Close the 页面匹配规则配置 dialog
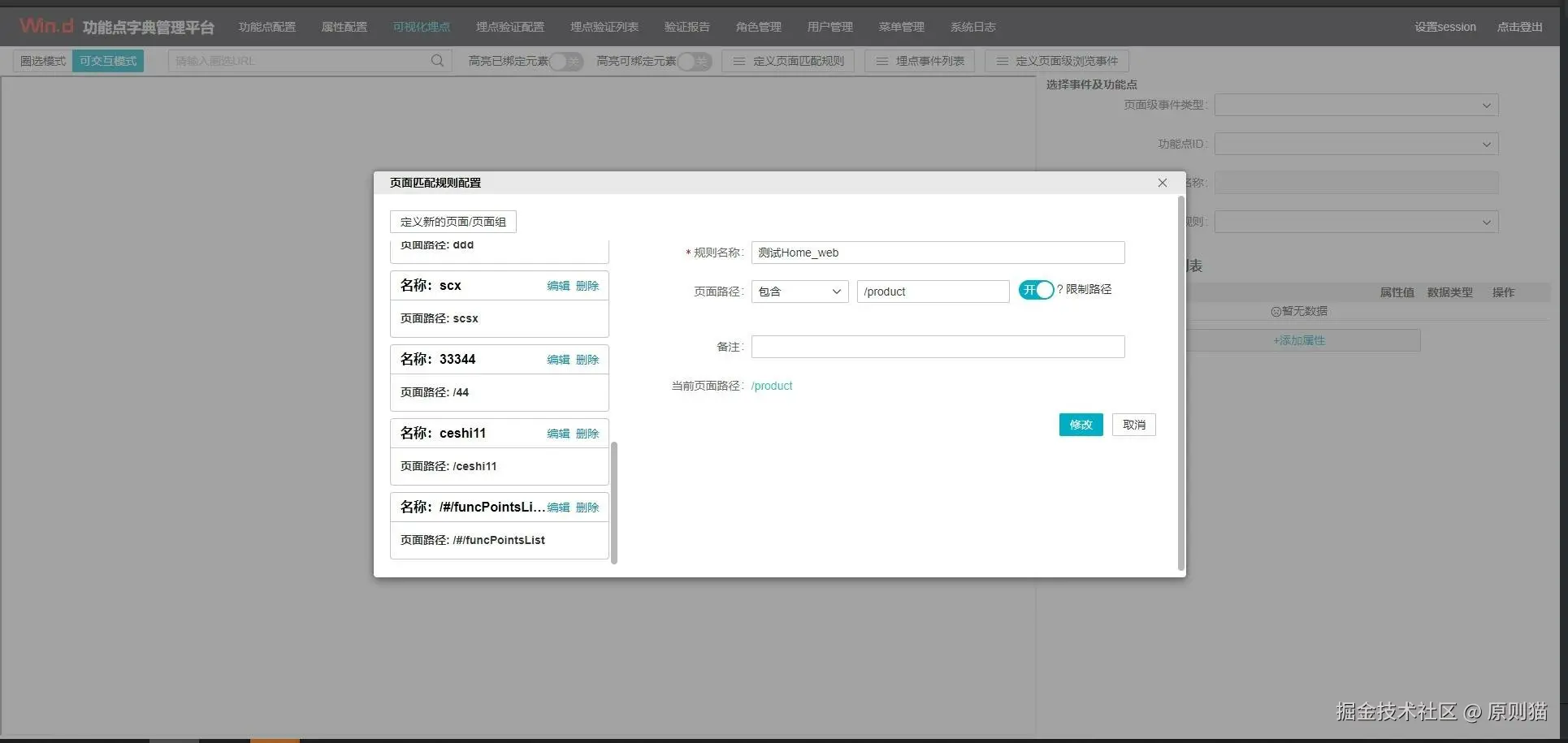The width and height of the screenshot is (1568, 743). pos(1163,183)
